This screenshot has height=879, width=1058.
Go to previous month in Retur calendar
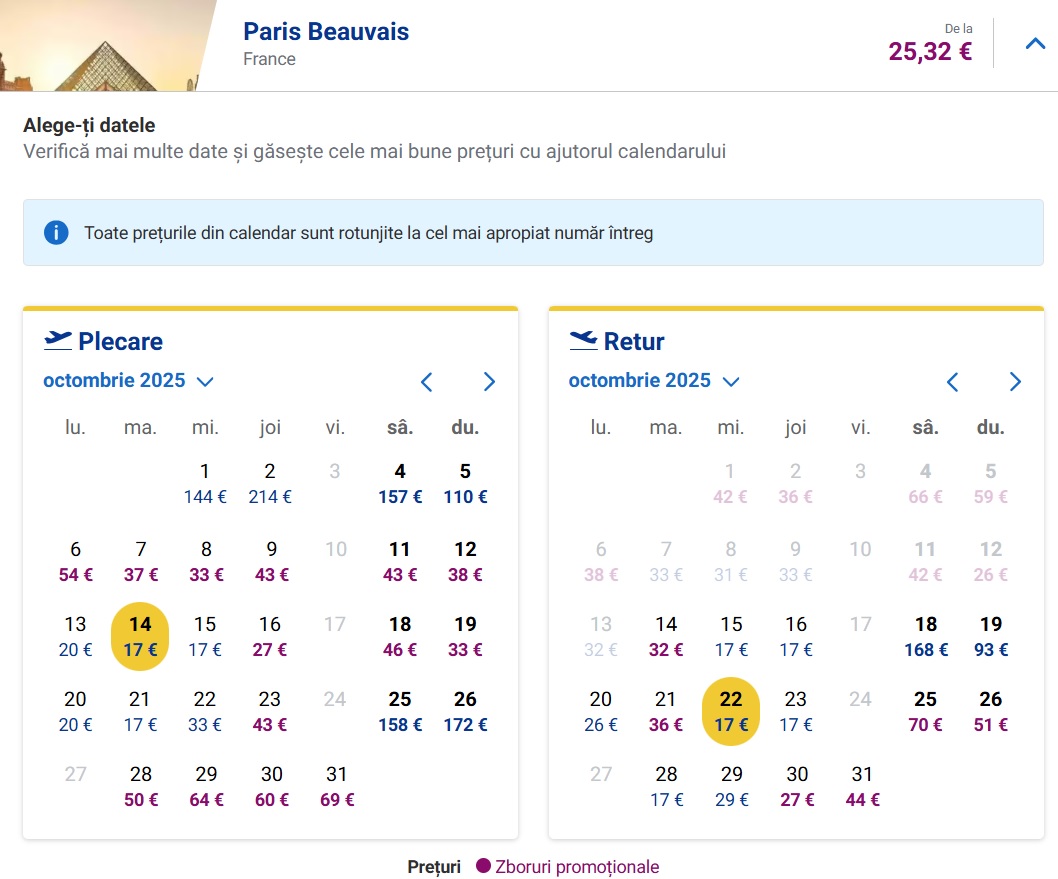click(953, 381)
